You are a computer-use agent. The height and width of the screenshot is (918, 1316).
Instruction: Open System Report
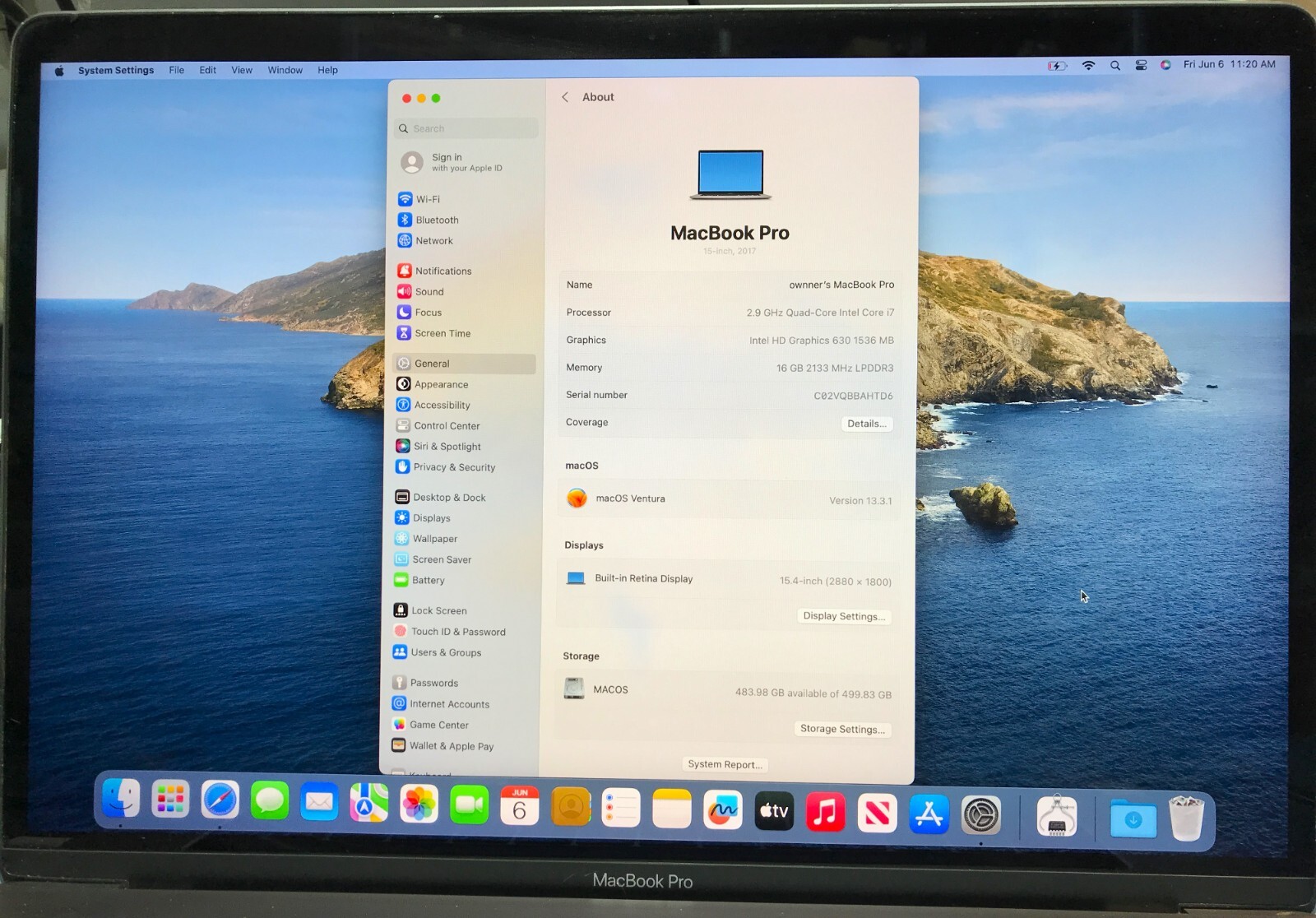(x=725, y=764)
